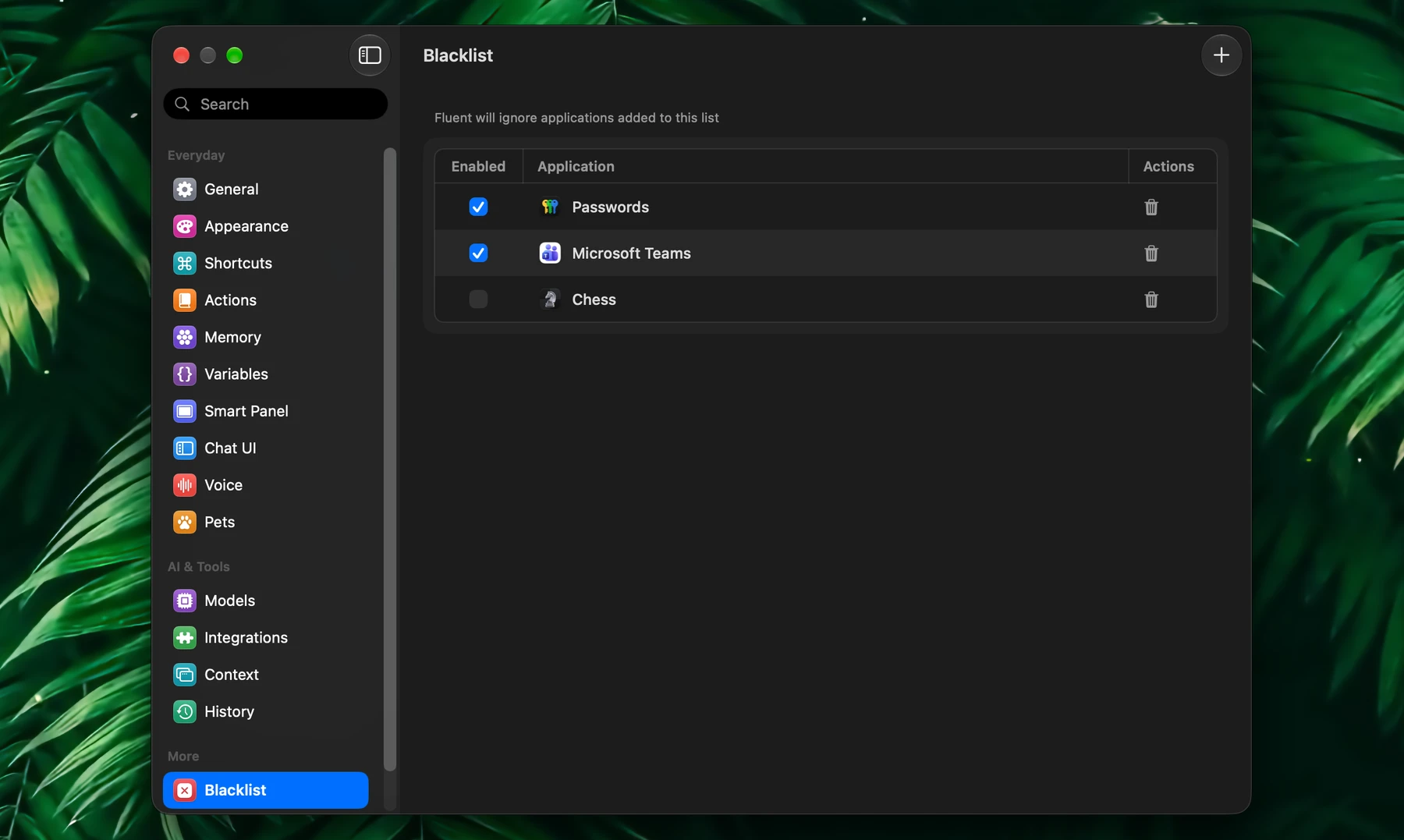Image resolution: width=1404 pixels, height=840 pixels.
Task: Open the Memory icon in sidebar
Action: tap(185, 337)
